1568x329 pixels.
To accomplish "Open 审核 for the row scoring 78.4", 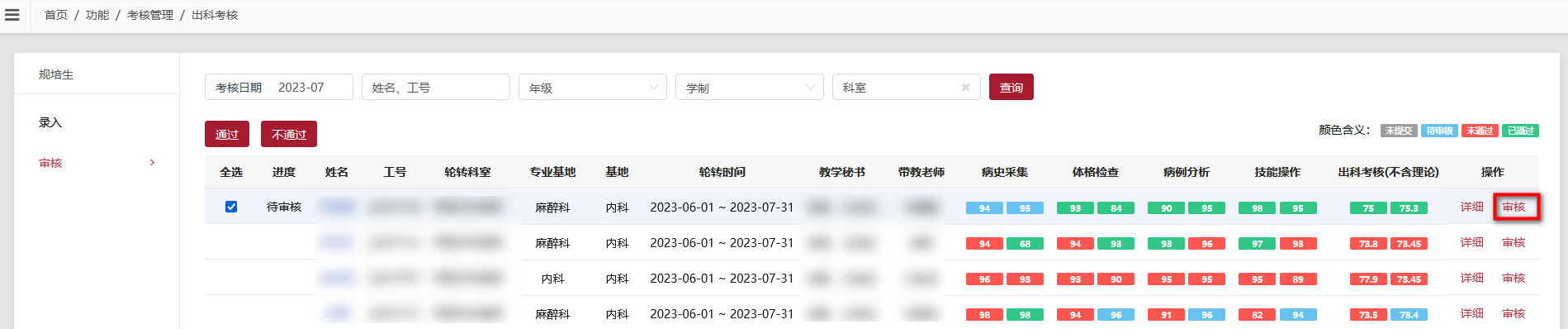I will coord(1514,313).
